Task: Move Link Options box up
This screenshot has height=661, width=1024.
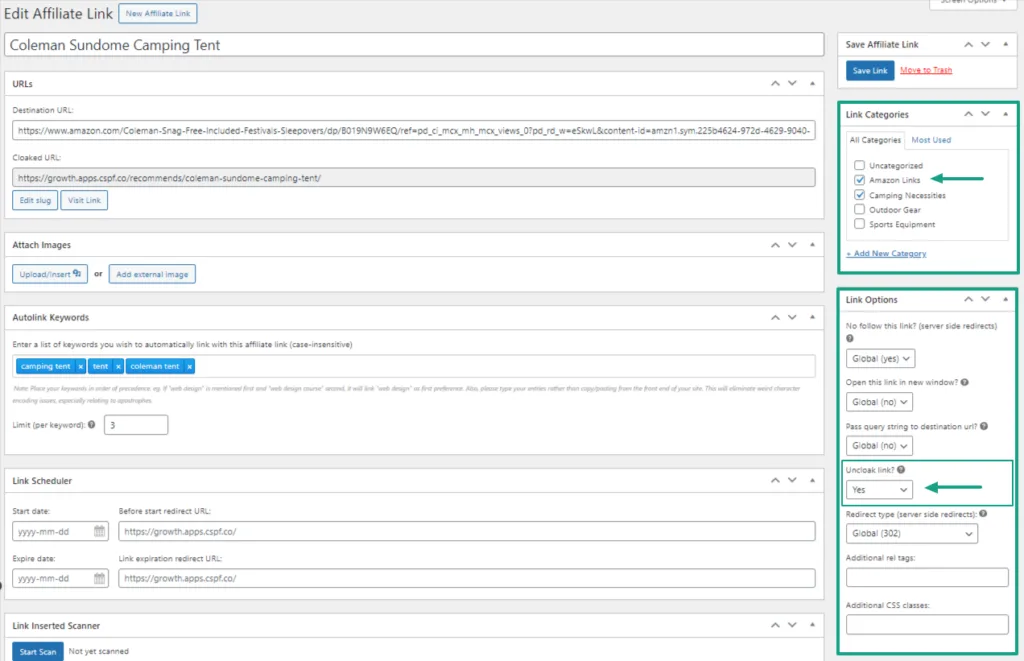Action: click(968, 300)
